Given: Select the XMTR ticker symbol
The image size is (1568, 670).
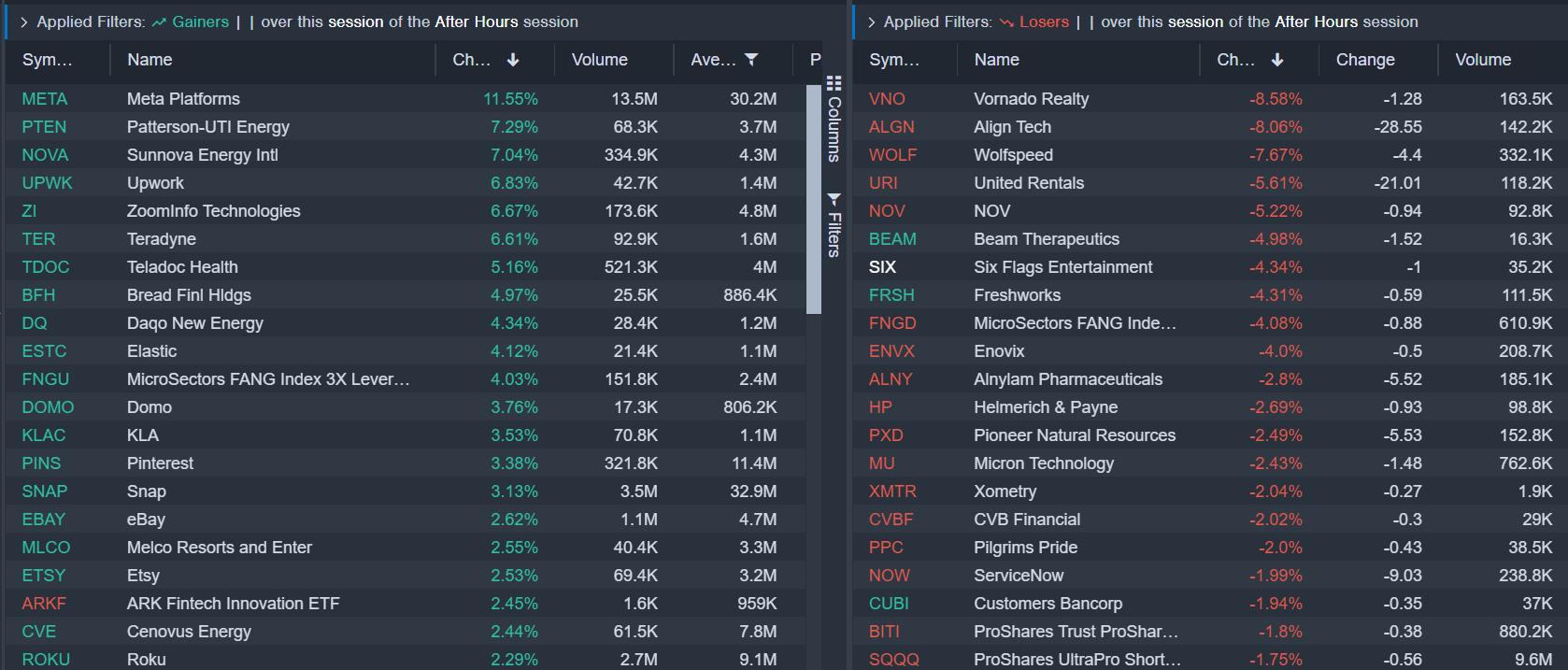Looking at the screenshot, I should click(892, 492).
